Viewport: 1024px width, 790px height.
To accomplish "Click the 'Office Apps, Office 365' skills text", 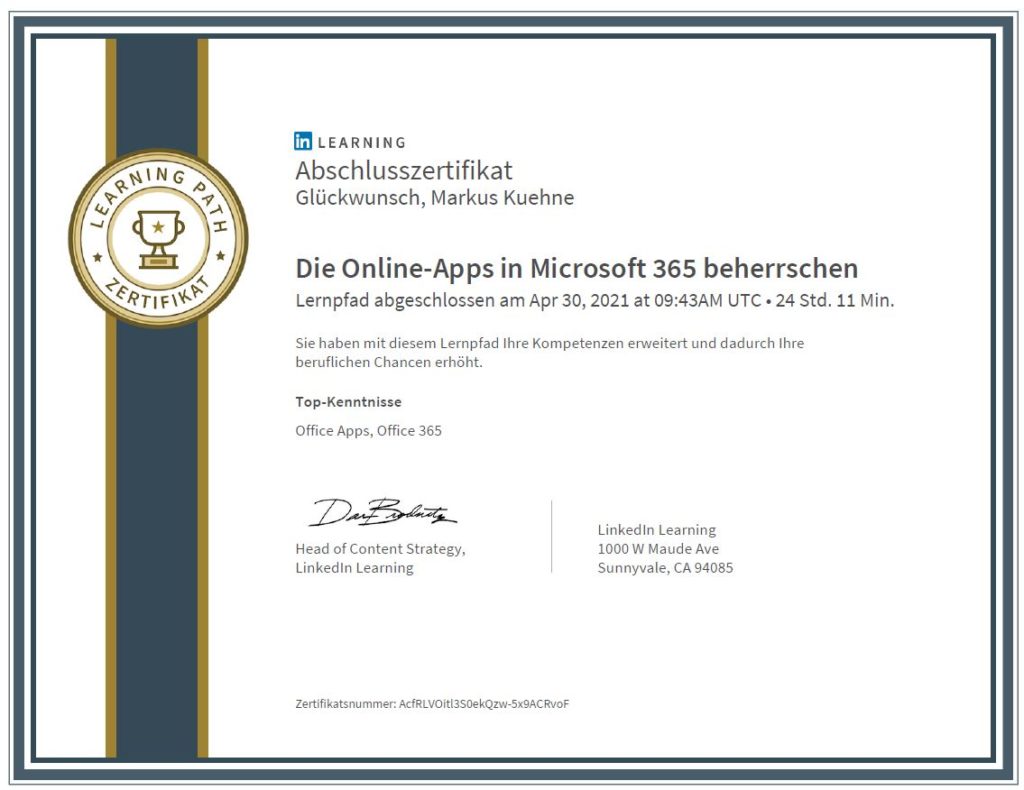I will pyautogui.click(x=368, y=430).
